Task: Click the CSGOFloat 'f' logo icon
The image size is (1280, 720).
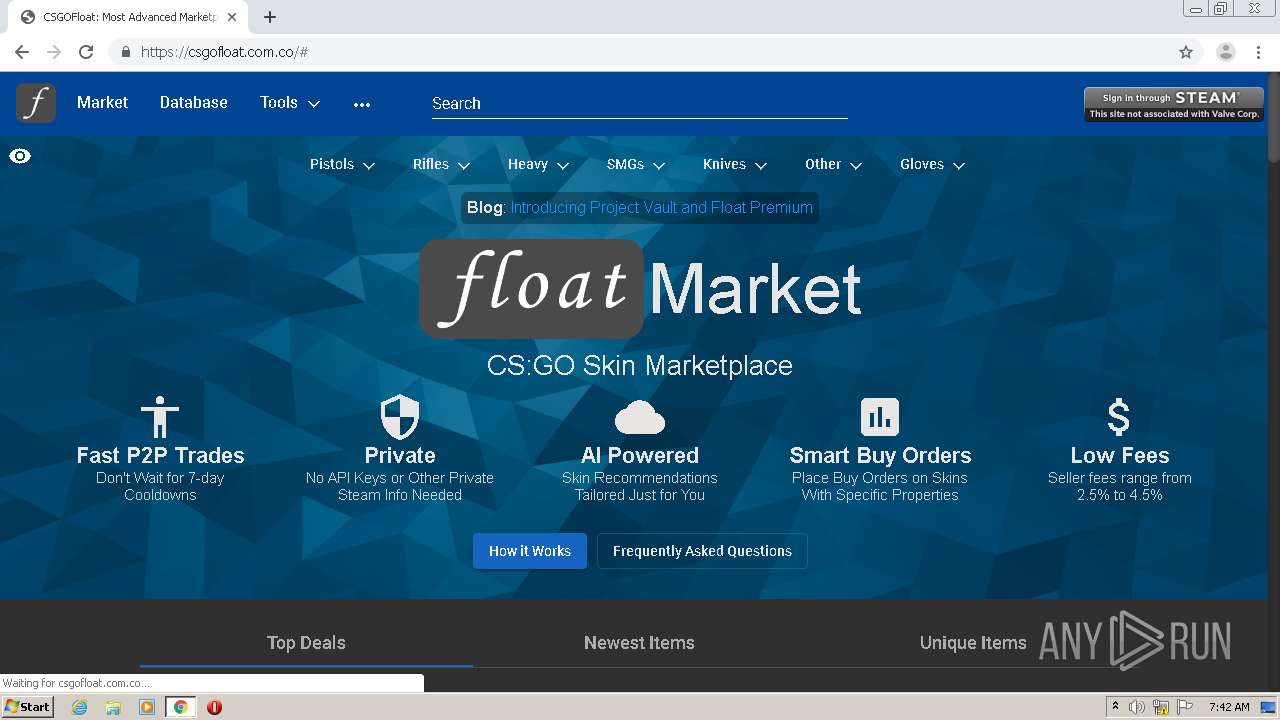Action: click(x=36, y=103)
